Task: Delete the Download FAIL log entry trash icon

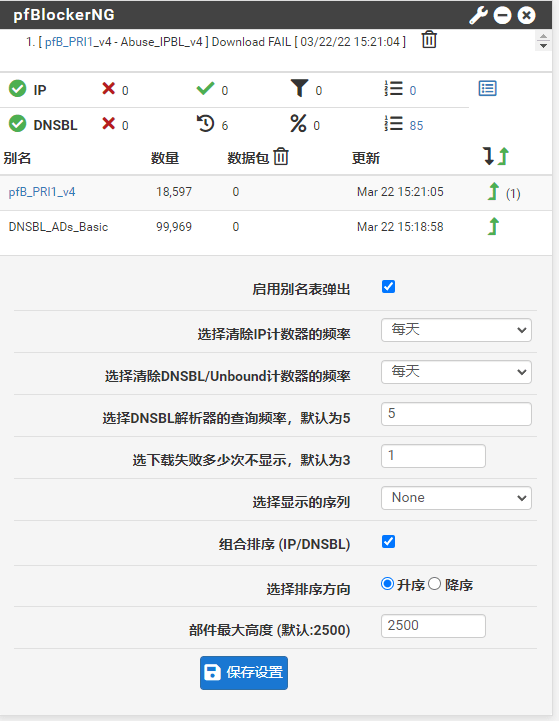Action: 429,40
